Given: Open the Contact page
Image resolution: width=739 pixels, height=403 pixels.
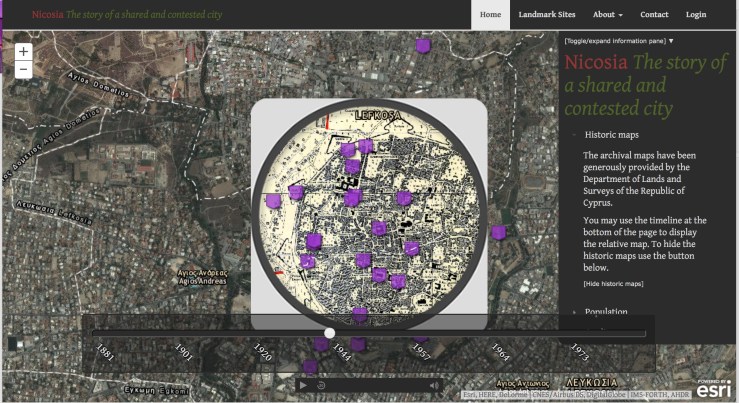Looking at the screenshot, I should 654,15.
